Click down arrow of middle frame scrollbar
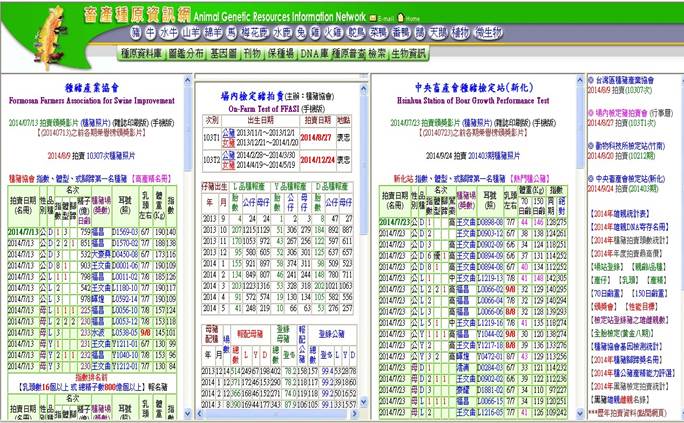 click(364, 402)
